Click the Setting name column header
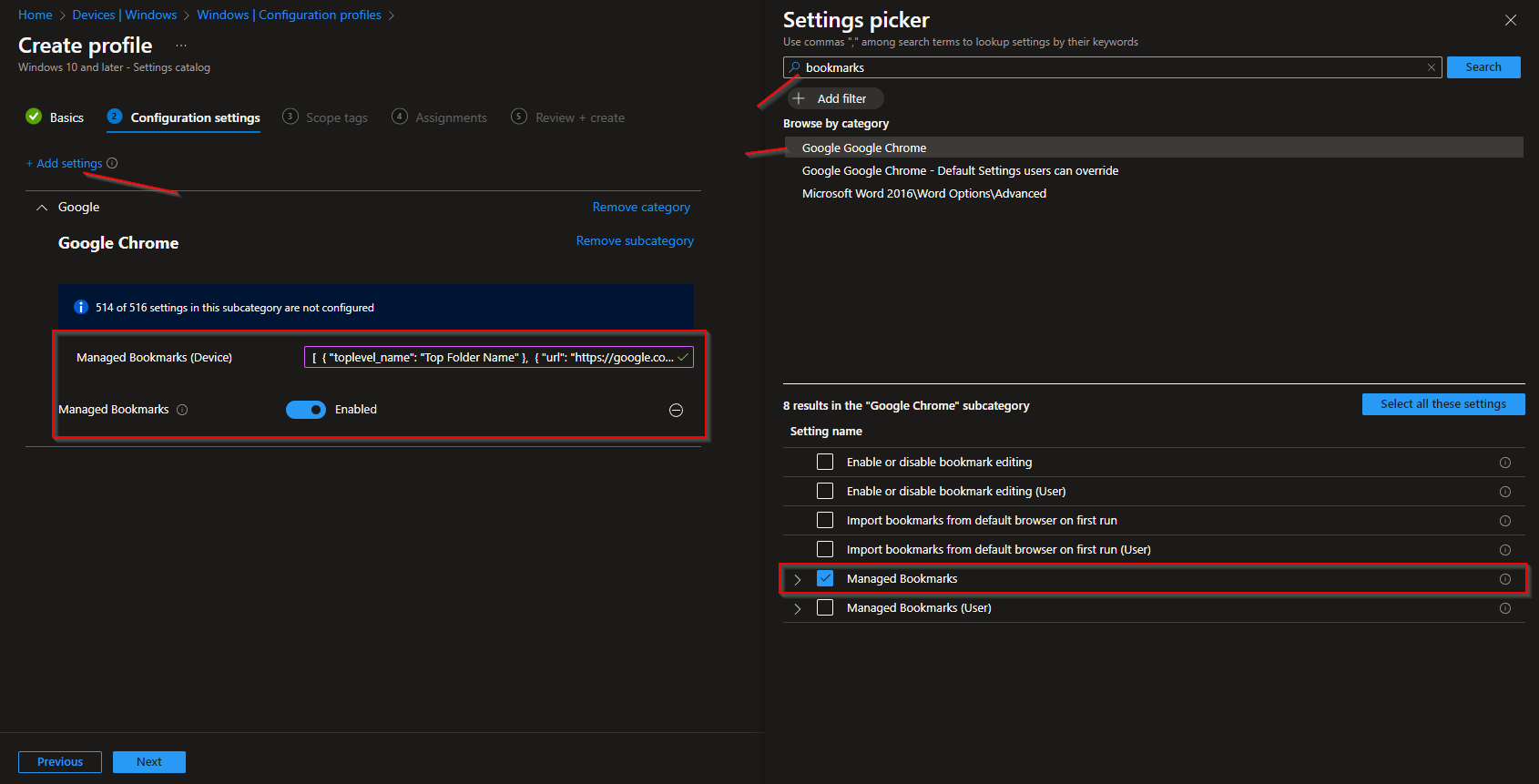Viewport: 1539px width, 784px height. (826, 432)
